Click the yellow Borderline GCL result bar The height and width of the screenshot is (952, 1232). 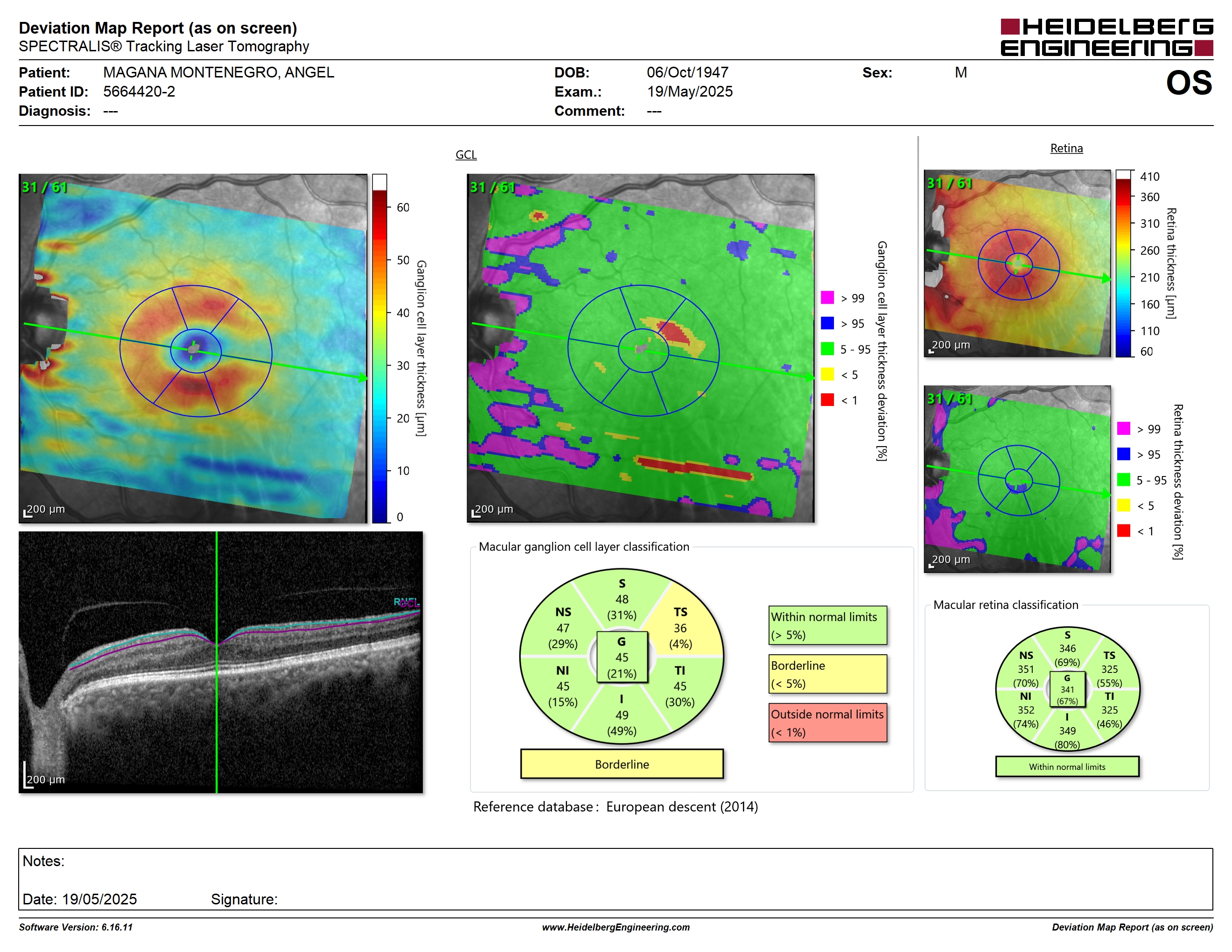(x=622, y=763)
